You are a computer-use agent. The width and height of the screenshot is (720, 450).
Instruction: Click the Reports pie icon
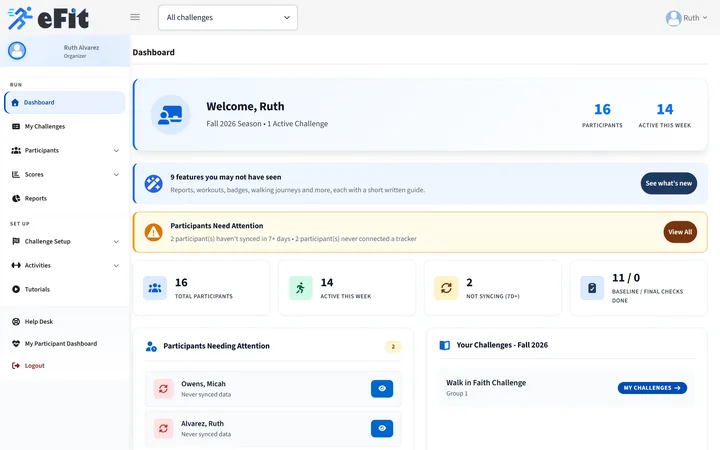16,198
